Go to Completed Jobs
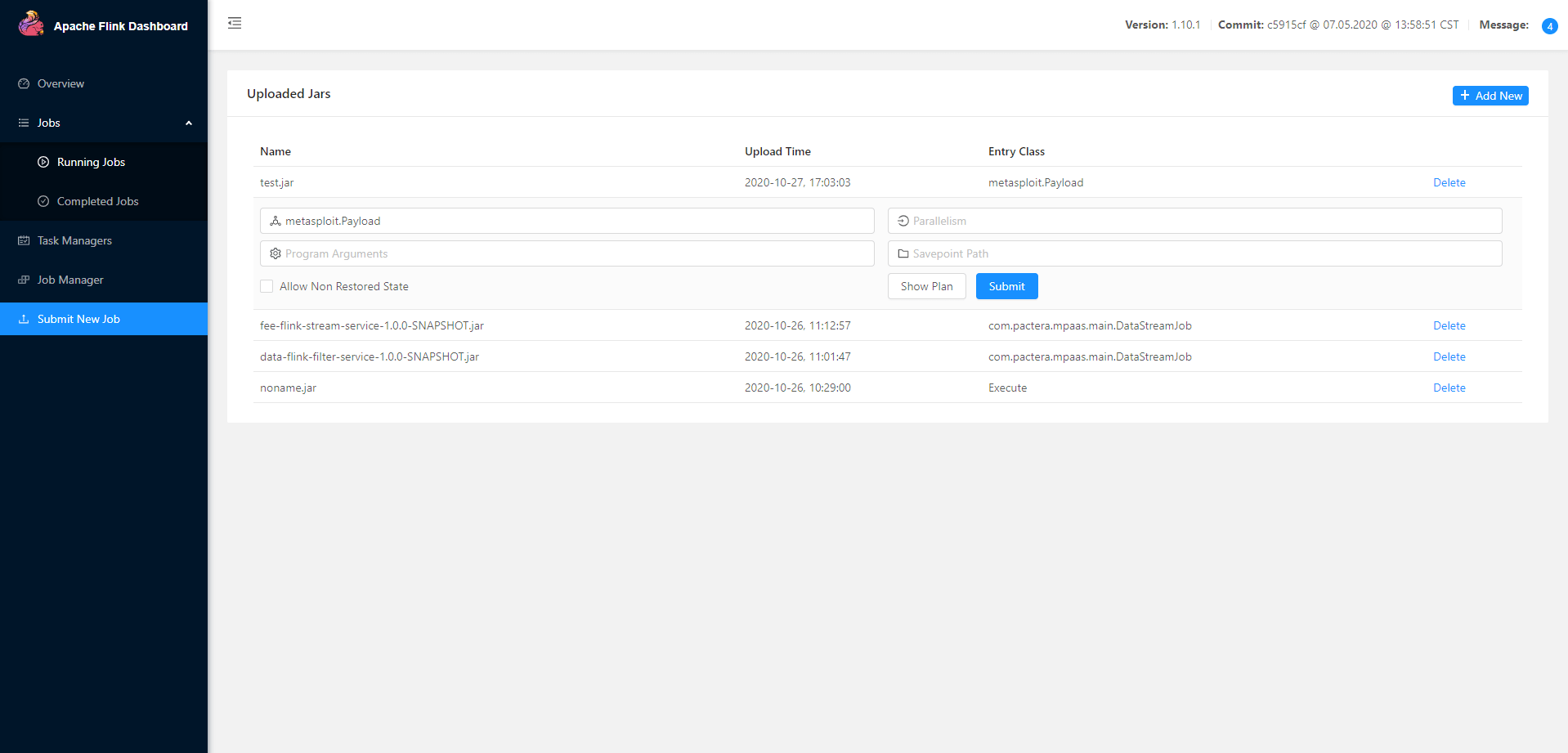The image size is (1568, 753). [97, 201]
